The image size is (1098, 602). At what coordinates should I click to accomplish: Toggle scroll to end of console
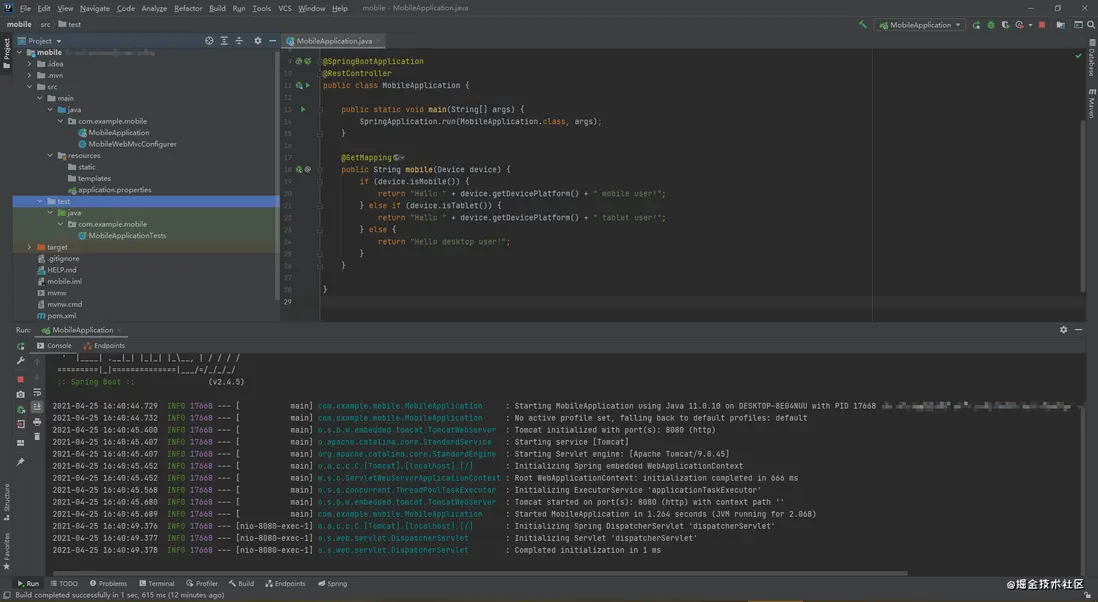pos(37,407)
